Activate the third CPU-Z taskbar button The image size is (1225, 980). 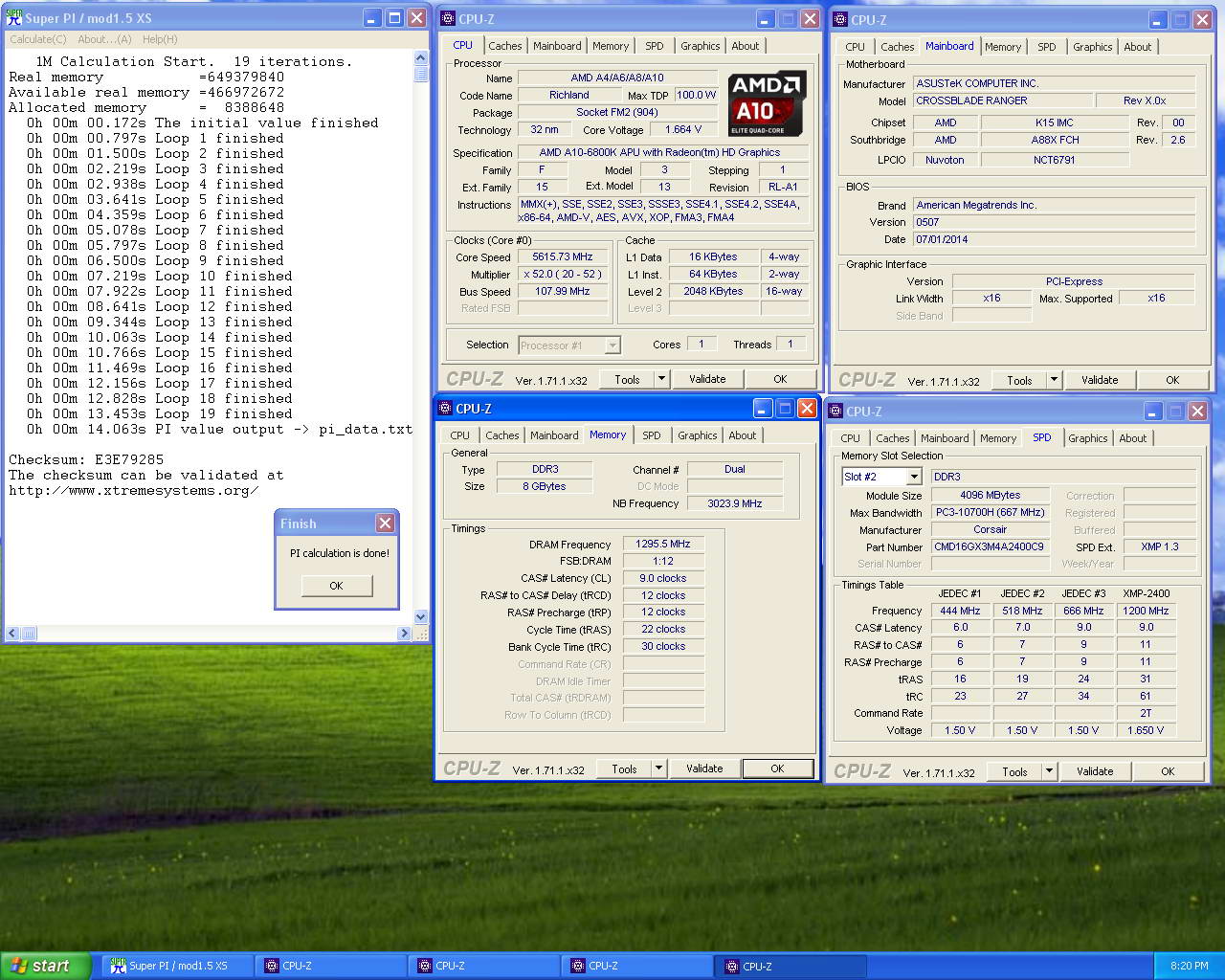point(636,966)
